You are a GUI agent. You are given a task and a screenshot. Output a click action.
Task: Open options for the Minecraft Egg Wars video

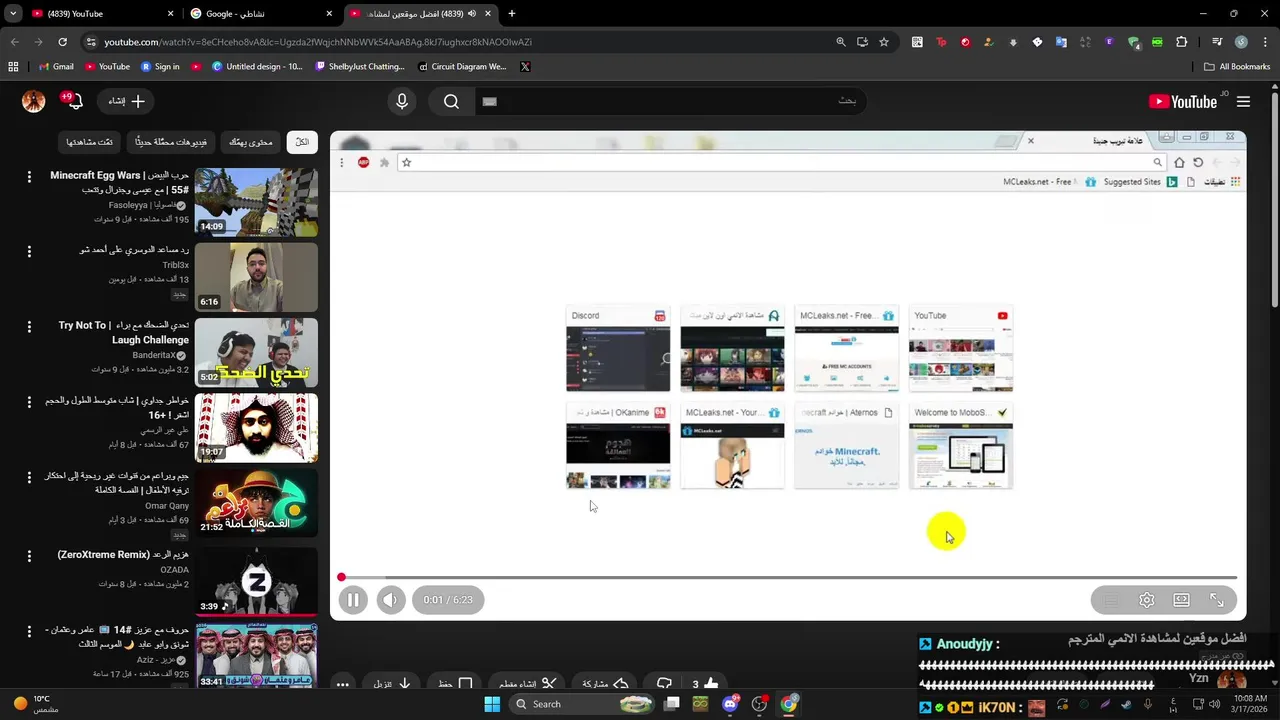pos(29,176)
